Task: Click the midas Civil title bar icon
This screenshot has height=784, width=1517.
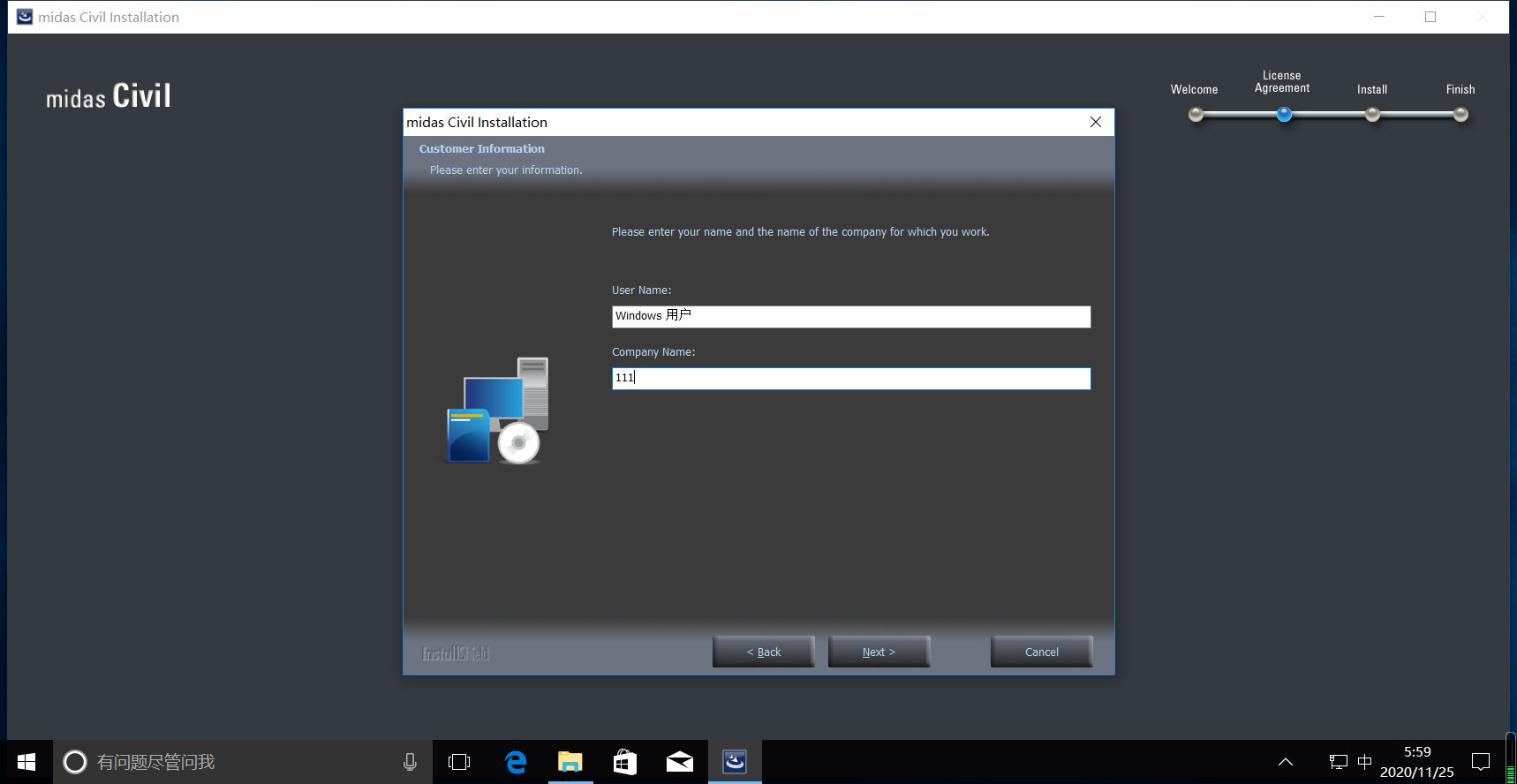Action: (x=25, y=17)
